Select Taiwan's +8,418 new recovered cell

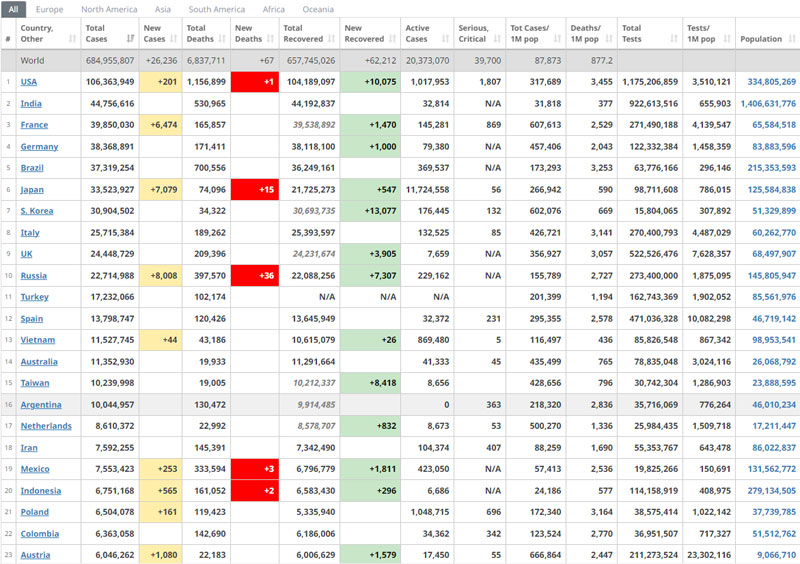pyautogui.click(x=370, y=383)
